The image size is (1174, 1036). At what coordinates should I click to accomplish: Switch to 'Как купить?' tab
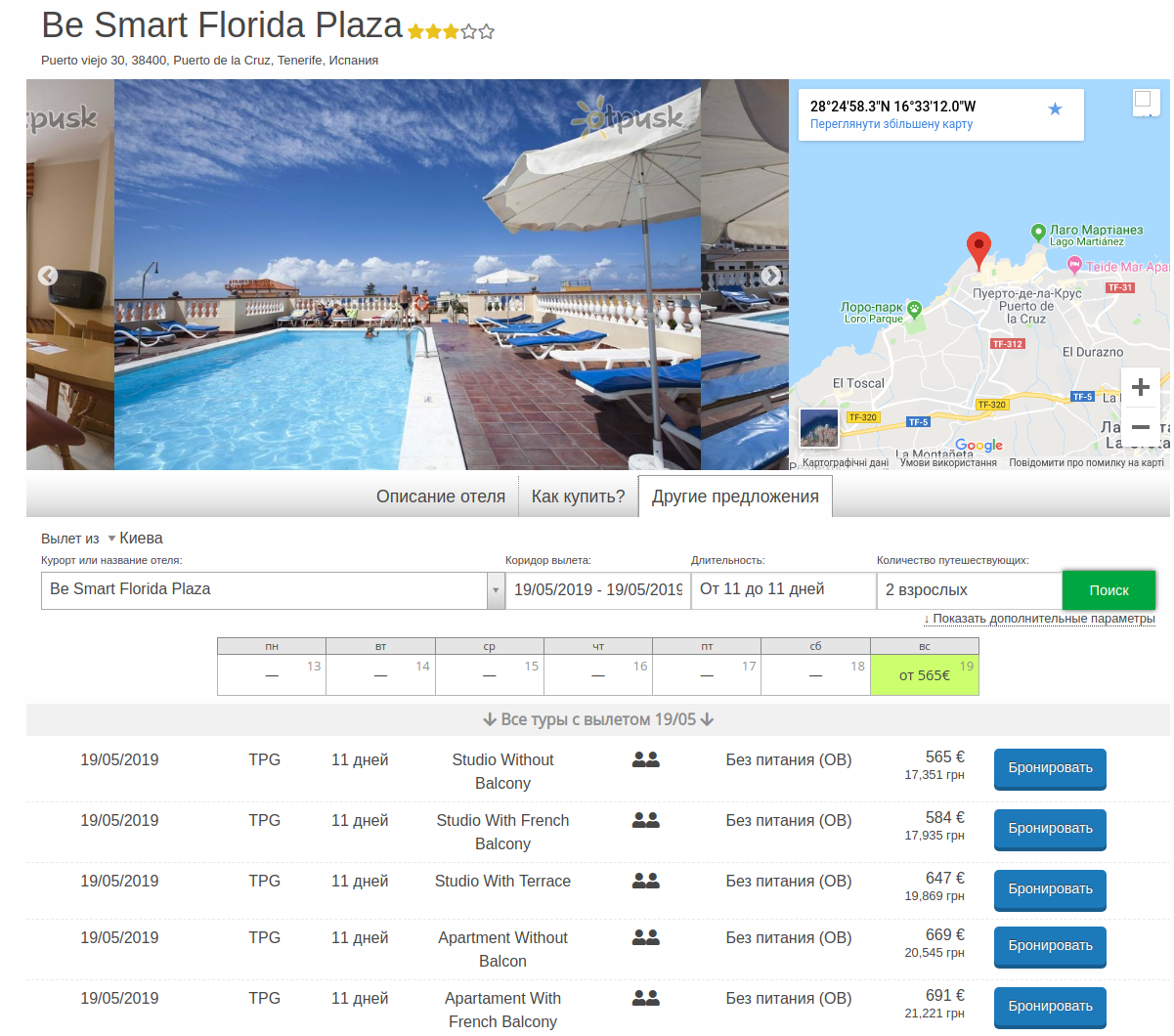click(x=578, y=496)
